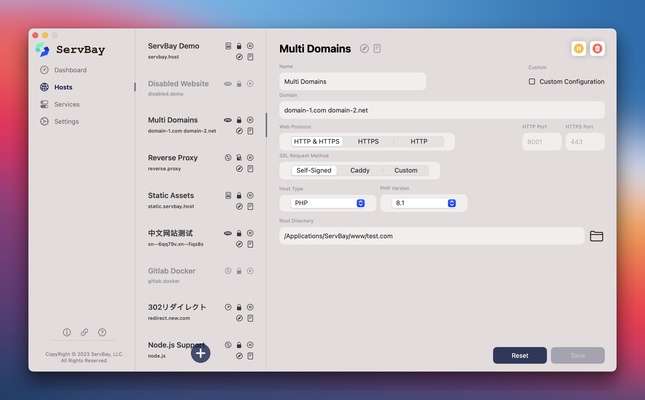The width and height of the screenshot is (645, 400).
Task: Open Node.js Support log document icon
Action: tap(250, 356)
